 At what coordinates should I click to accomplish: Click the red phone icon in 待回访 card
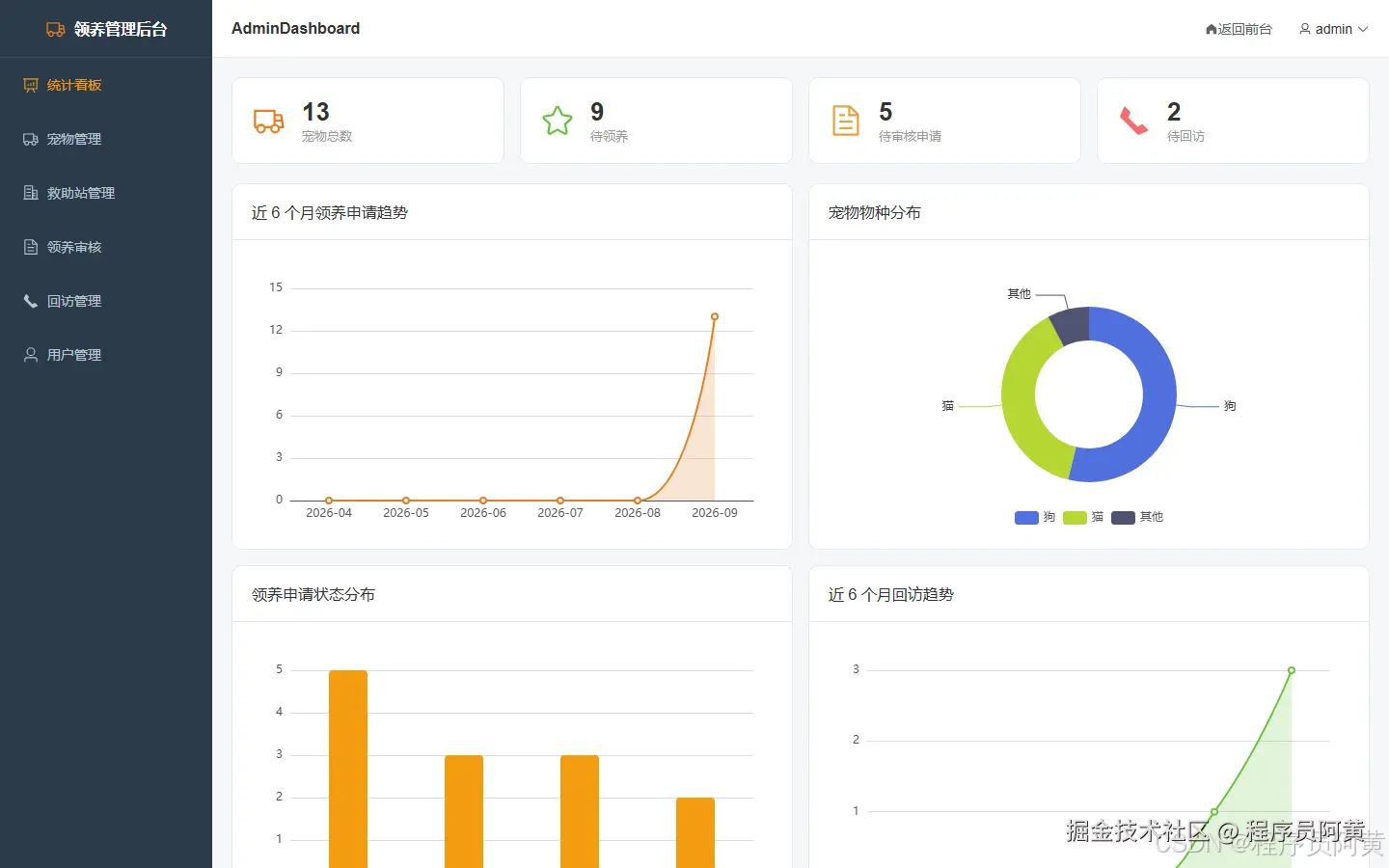click(1133, 121)
